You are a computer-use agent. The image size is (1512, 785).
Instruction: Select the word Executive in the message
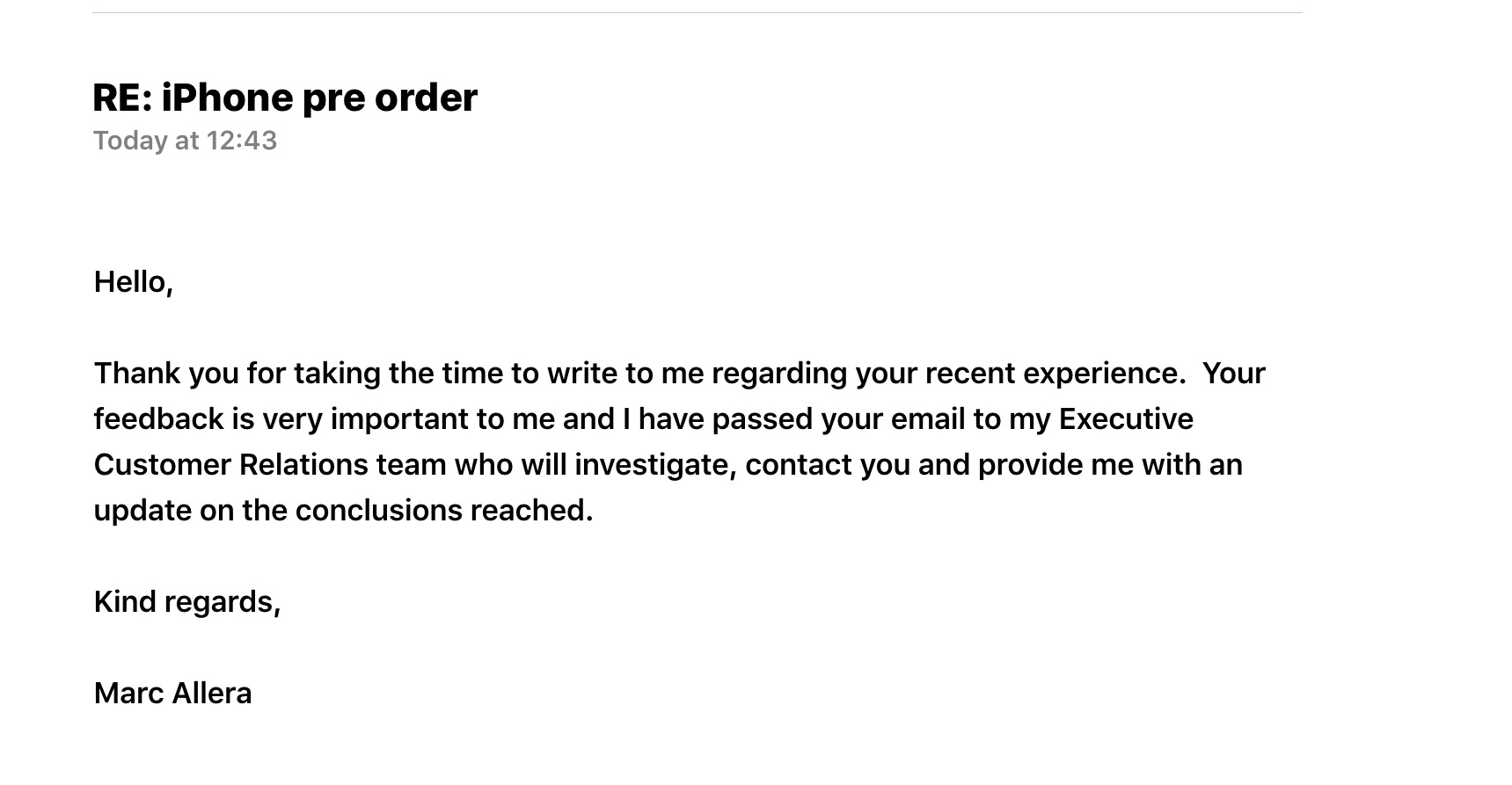pyautogui.click(x=1126, y=419)
